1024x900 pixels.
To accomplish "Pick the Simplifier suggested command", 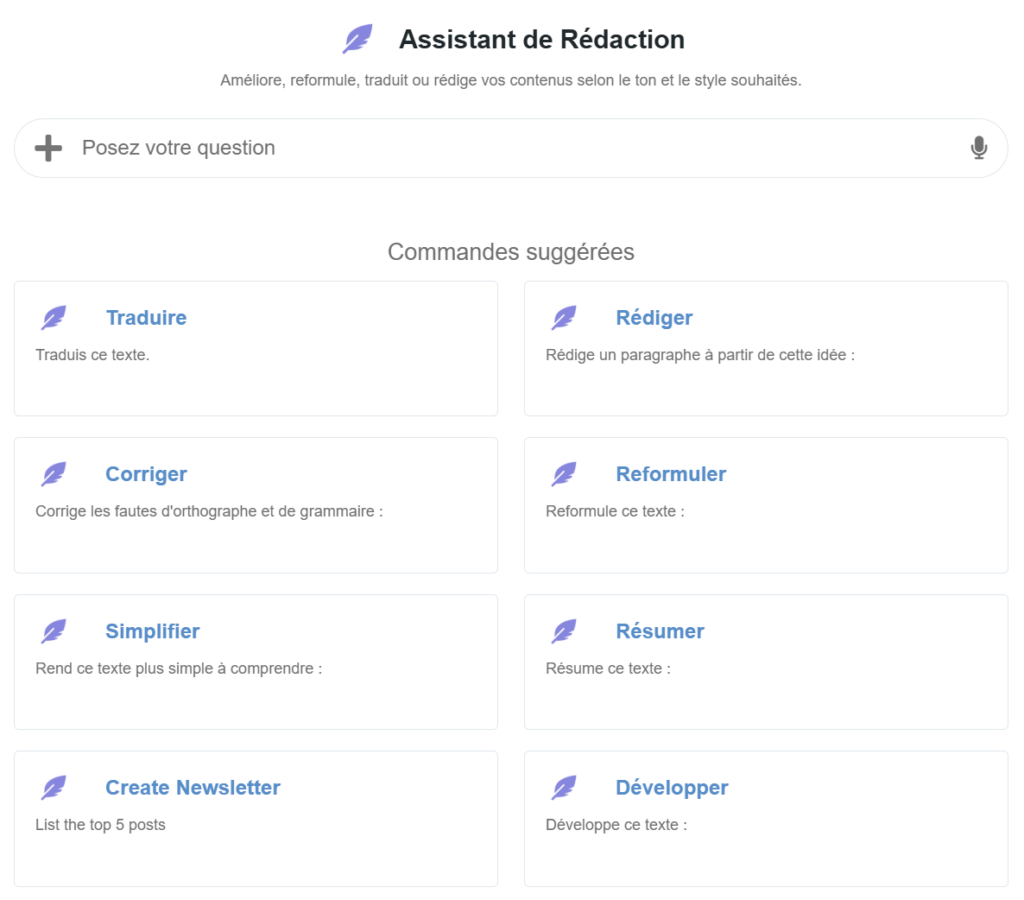I will point(152,631).
